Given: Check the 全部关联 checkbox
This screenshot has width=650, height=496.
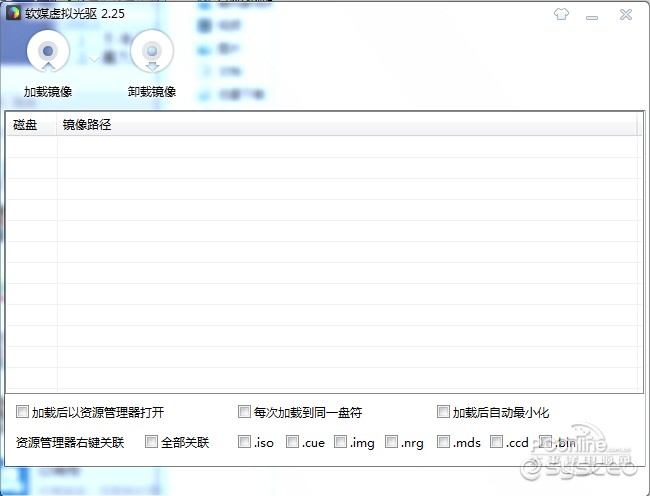Looking at the screenshot, I should pos(151,442).
